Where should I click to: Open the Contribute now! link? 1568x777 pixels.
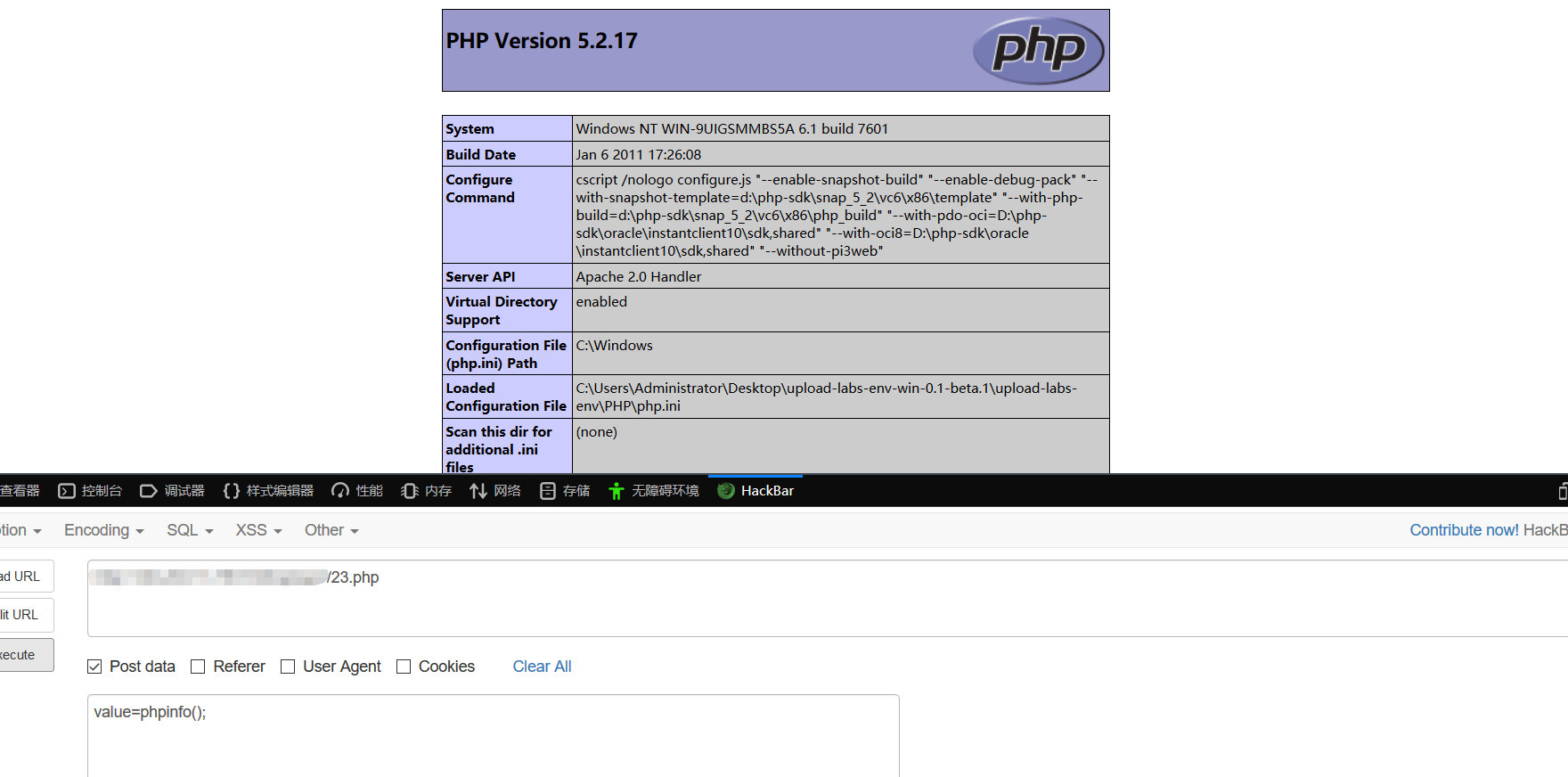pyautogui.click(x=1464, y=530)
